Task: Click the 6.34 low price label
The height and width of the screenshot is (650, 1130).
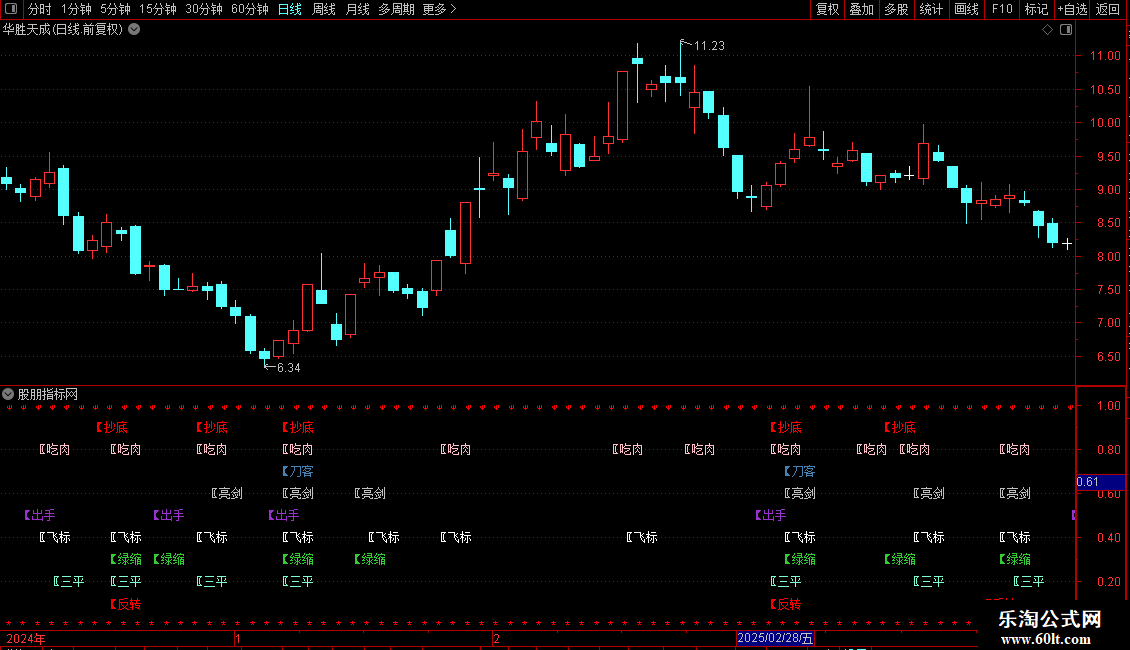Action: (288, 368)
